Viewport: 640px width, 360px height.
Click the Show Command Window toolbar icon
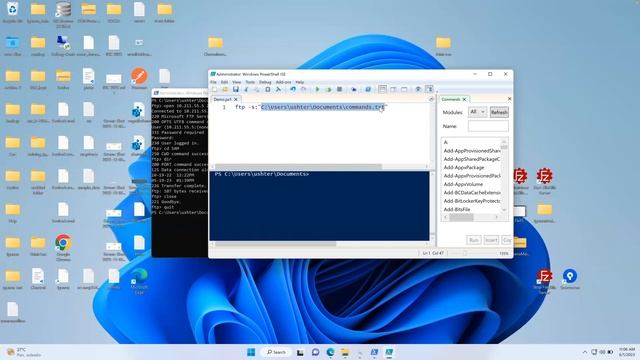point(418,89)
